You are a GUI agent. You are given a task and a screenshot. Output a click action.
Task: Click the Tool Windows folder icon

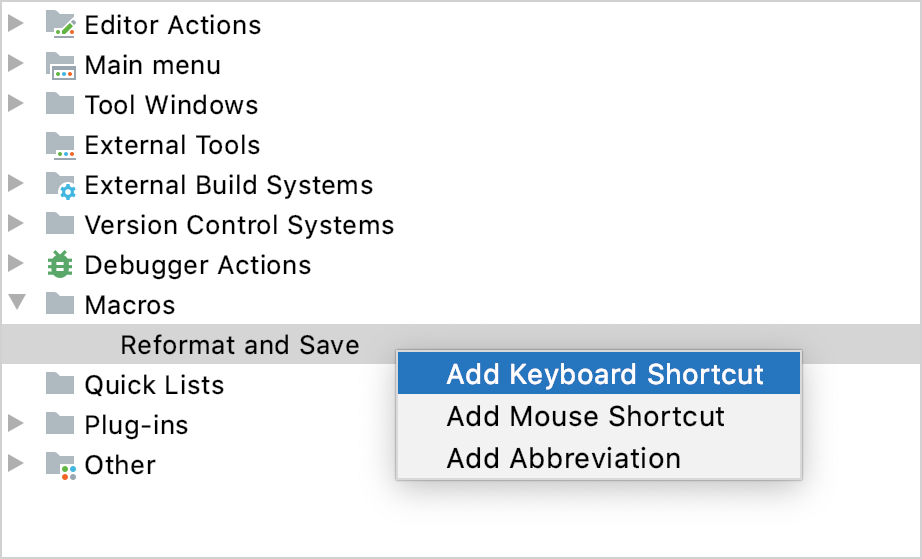click(60, 105)
